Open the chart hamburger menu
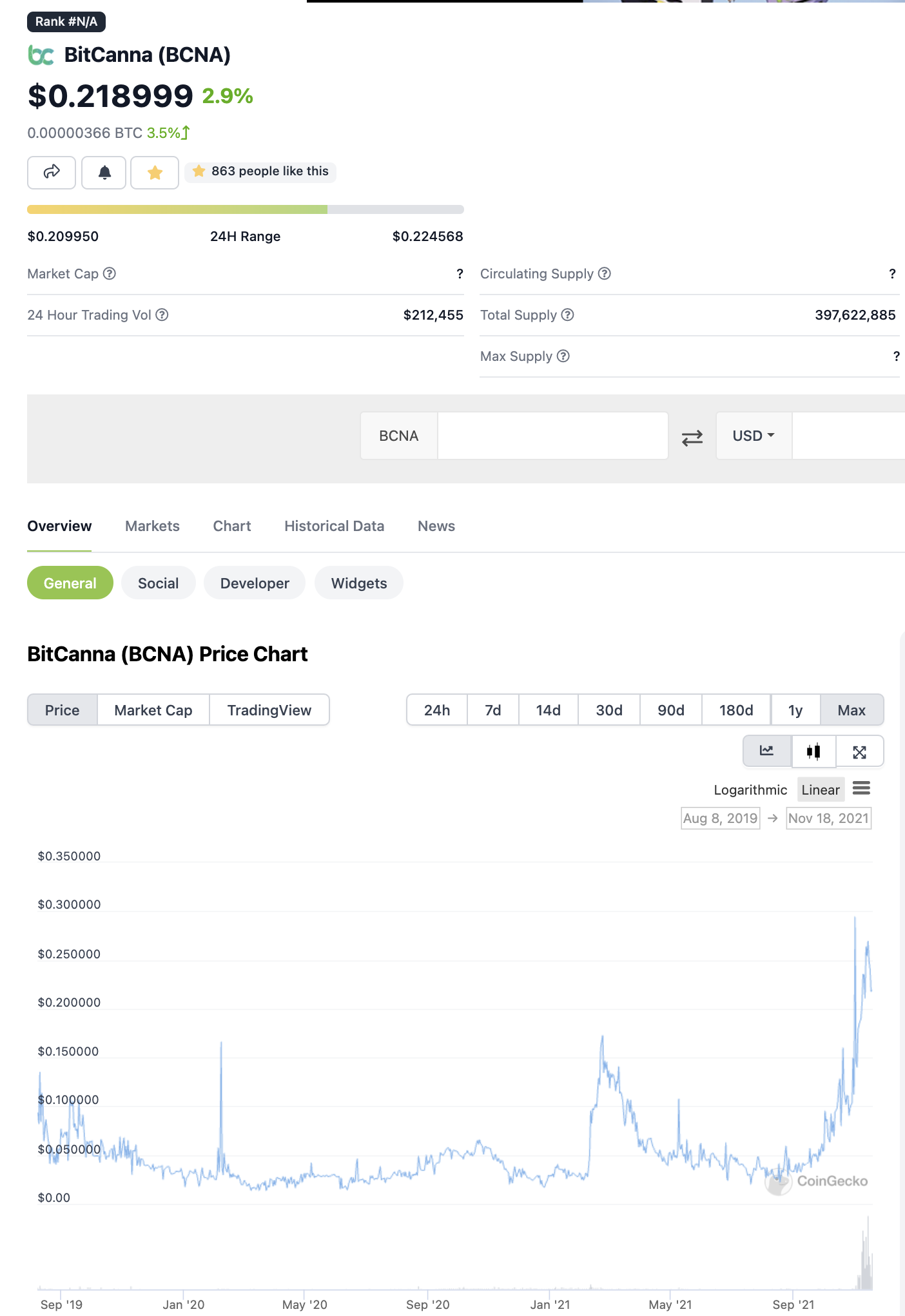 coord(861,788)
